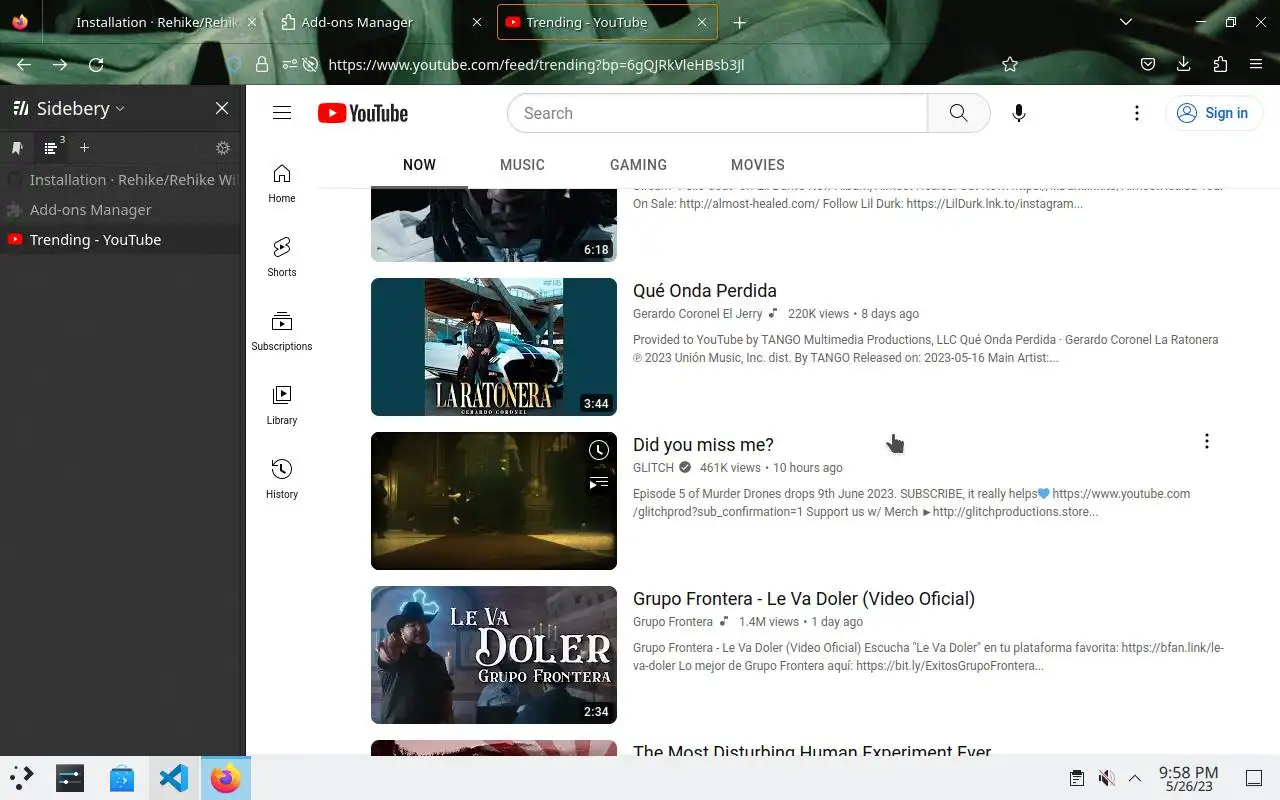The height and width of the screenshot is (800, 1280).
Task: Visit the GLITCH channel link
Action: point(653,468)
